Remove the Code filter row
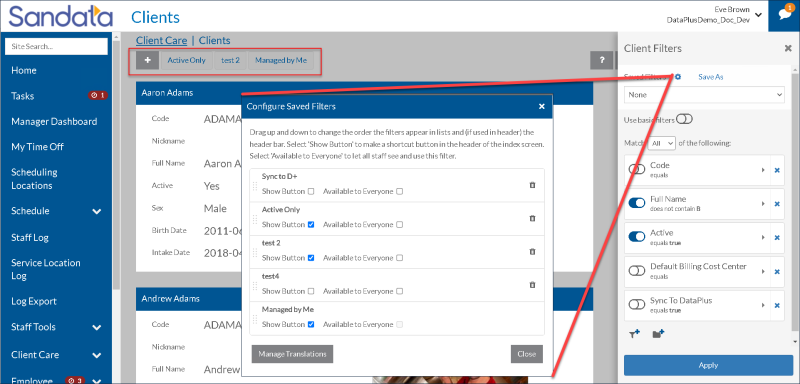Screen dimensions: 800x384 click(x=777, y=170)
